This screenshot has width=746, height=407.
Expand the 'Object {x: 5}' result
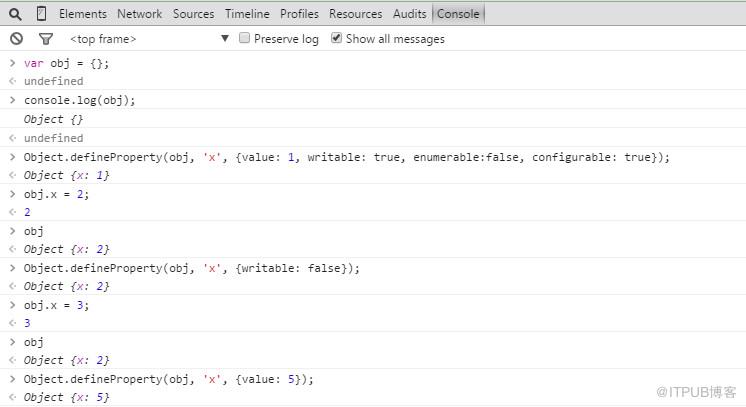pos(67,397)
